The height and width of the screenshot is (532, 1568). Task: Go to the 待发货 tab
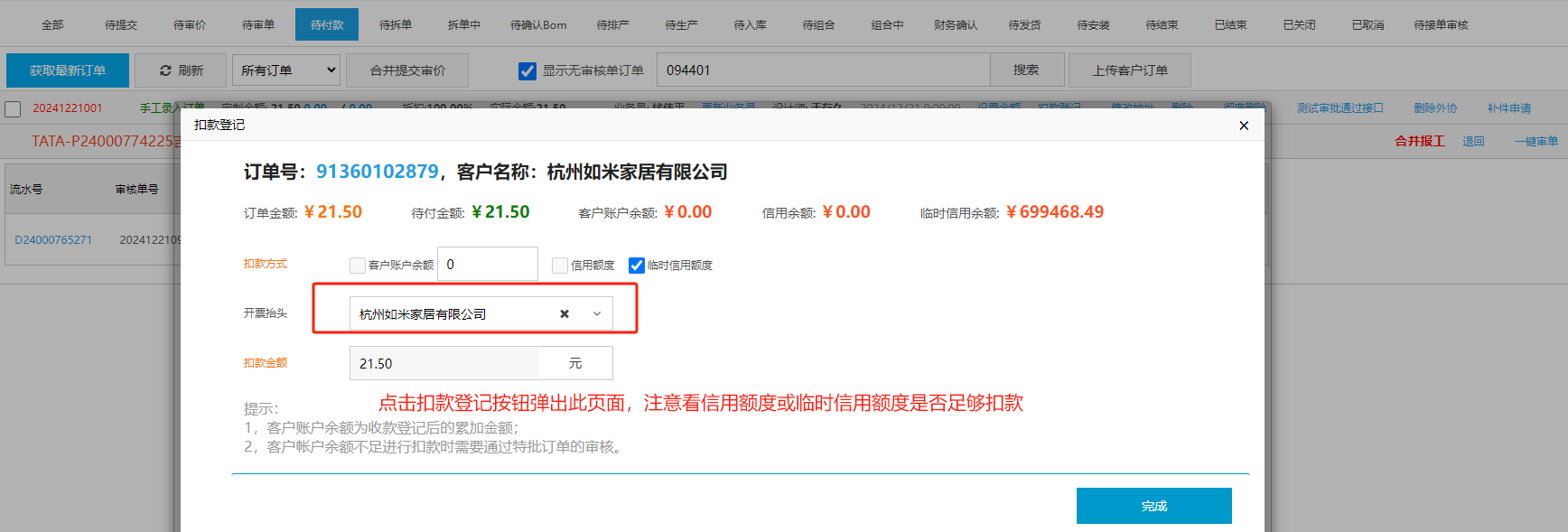click(1024, 24)
